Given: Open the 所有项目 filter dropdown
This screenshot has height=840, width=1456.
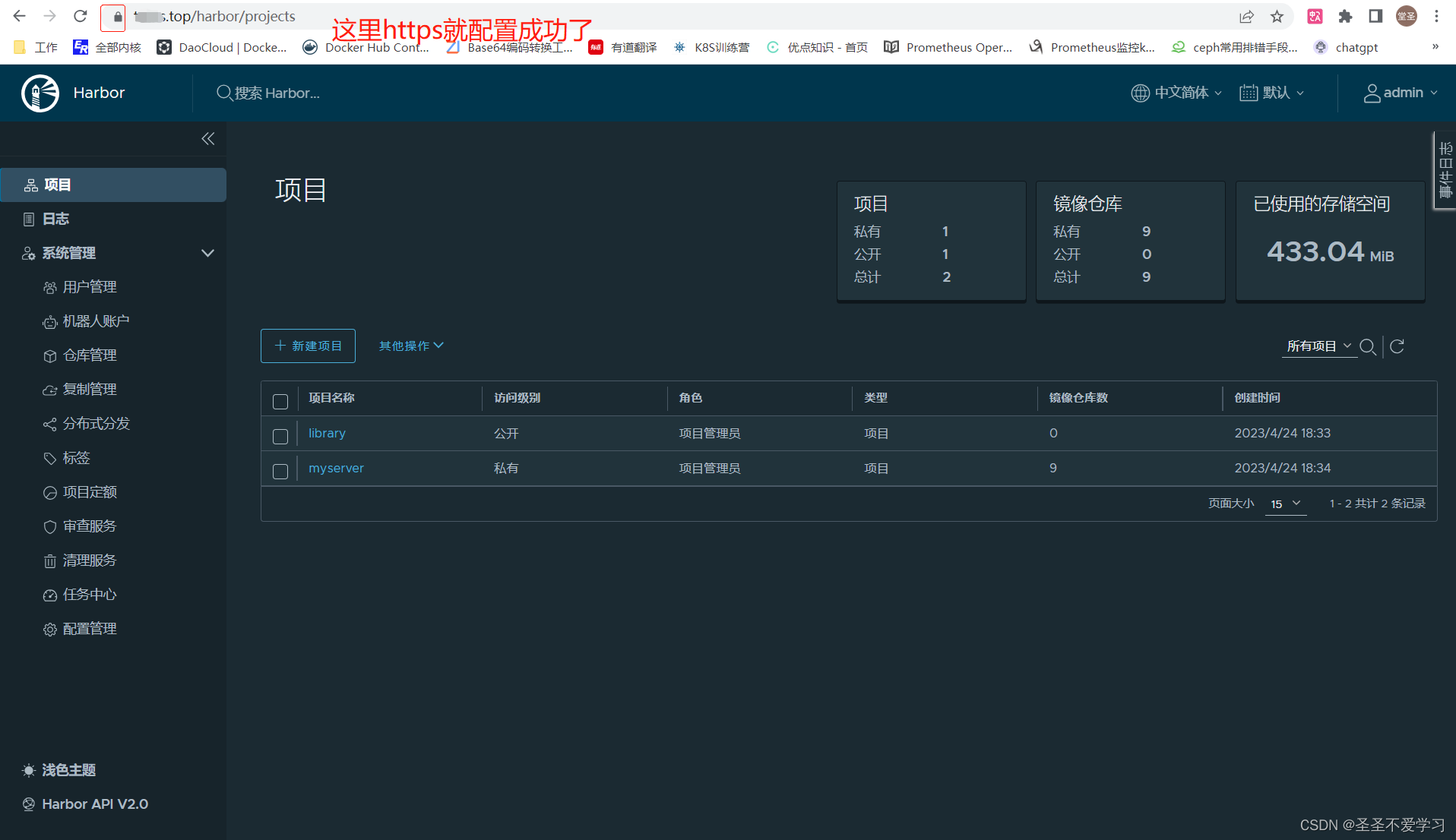Looking at the screenshot, I should (1318, 346).
